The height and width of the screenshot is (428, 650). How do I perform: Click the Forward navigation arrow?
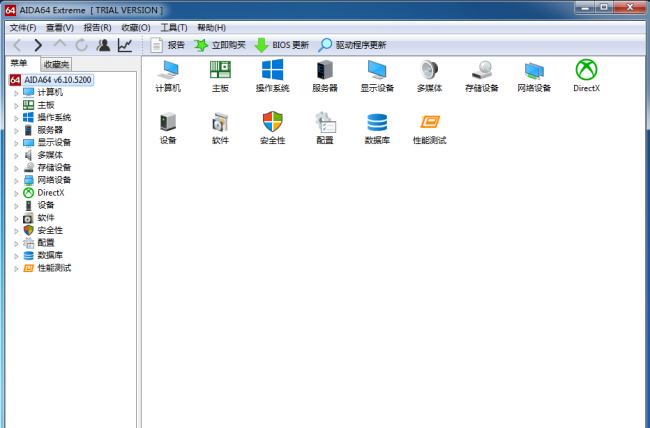38,45
